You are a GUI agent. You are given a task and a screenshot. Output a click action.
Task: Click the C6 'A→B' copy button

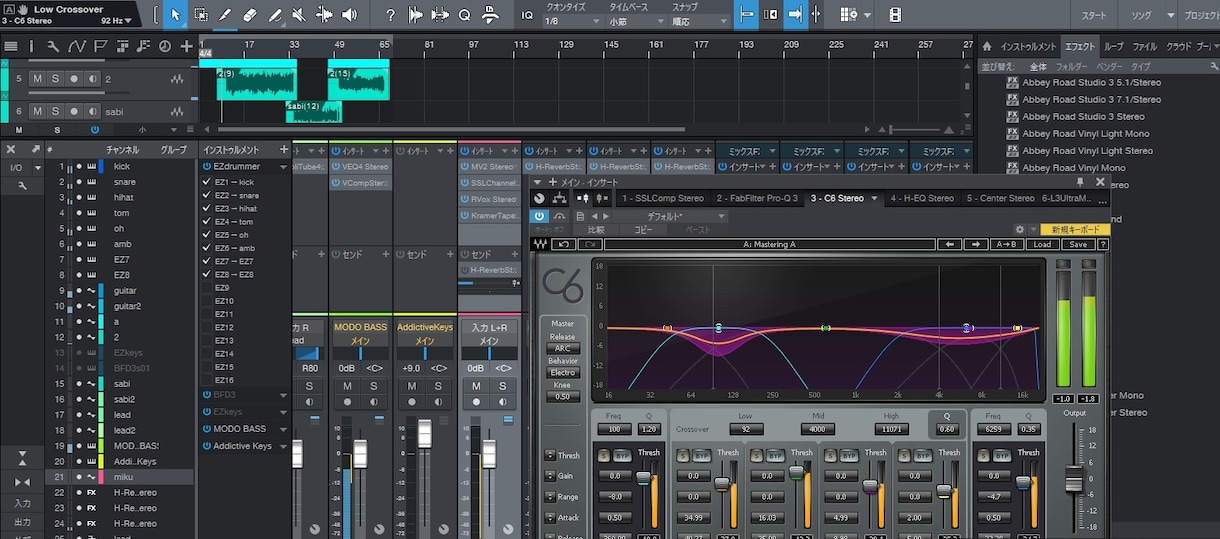click(1006, 244)
